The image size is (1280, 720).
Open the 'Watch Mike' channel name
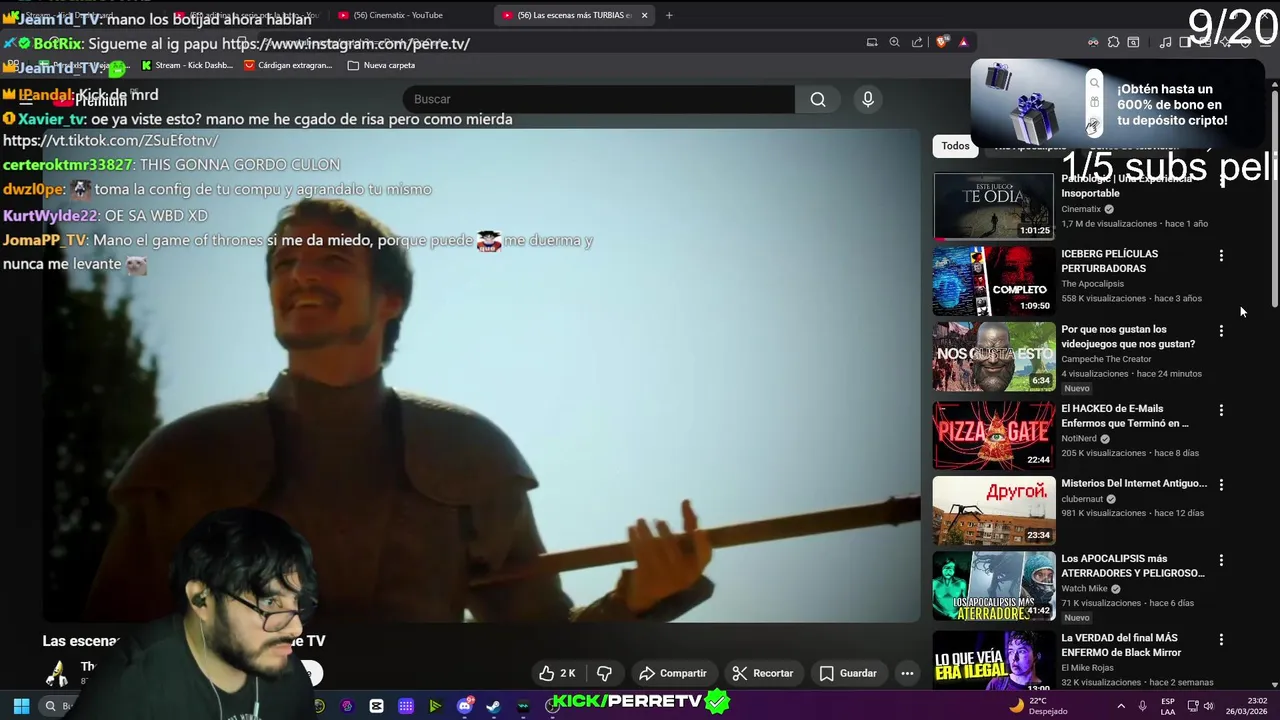(1083, 589)
